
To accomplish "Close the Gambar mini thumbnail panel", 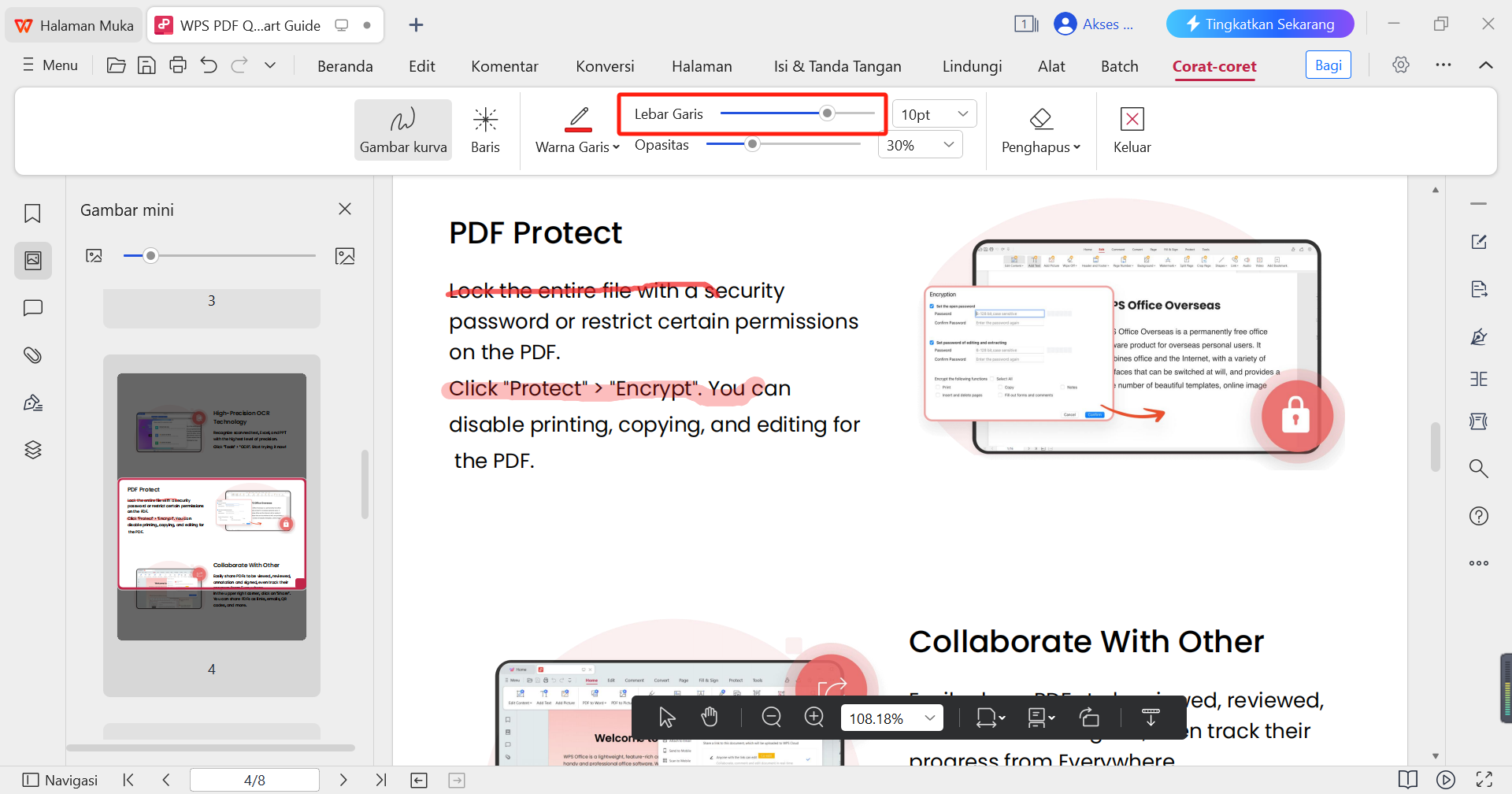I will [345, 209].
